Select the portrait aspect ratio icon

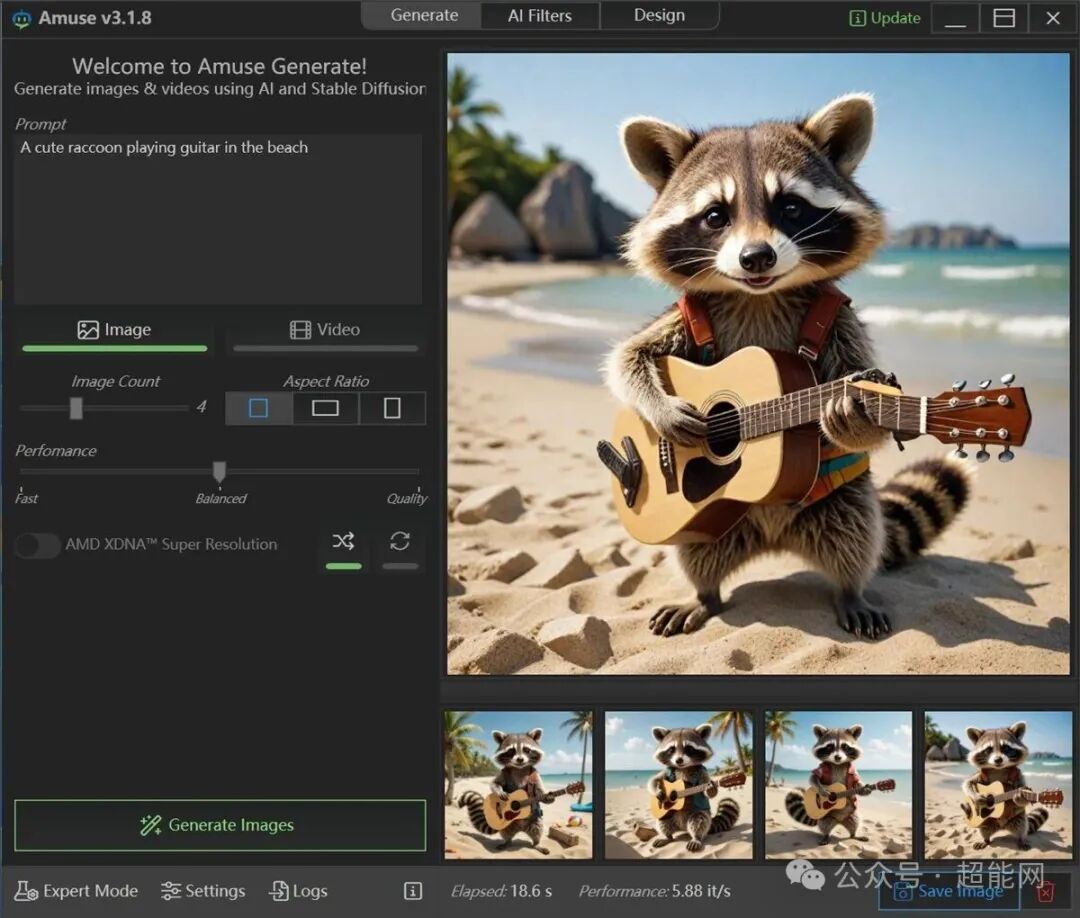(x=392, y=408)
